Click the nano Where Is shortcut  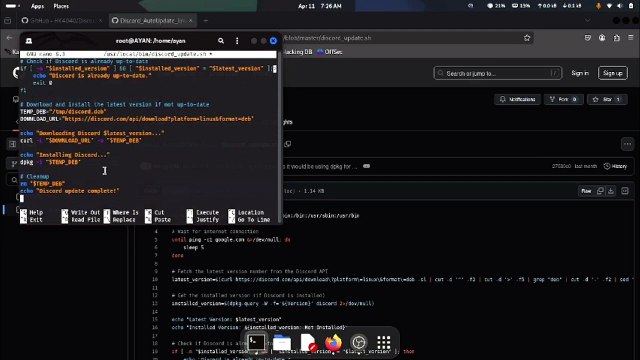tap(122, 213)
